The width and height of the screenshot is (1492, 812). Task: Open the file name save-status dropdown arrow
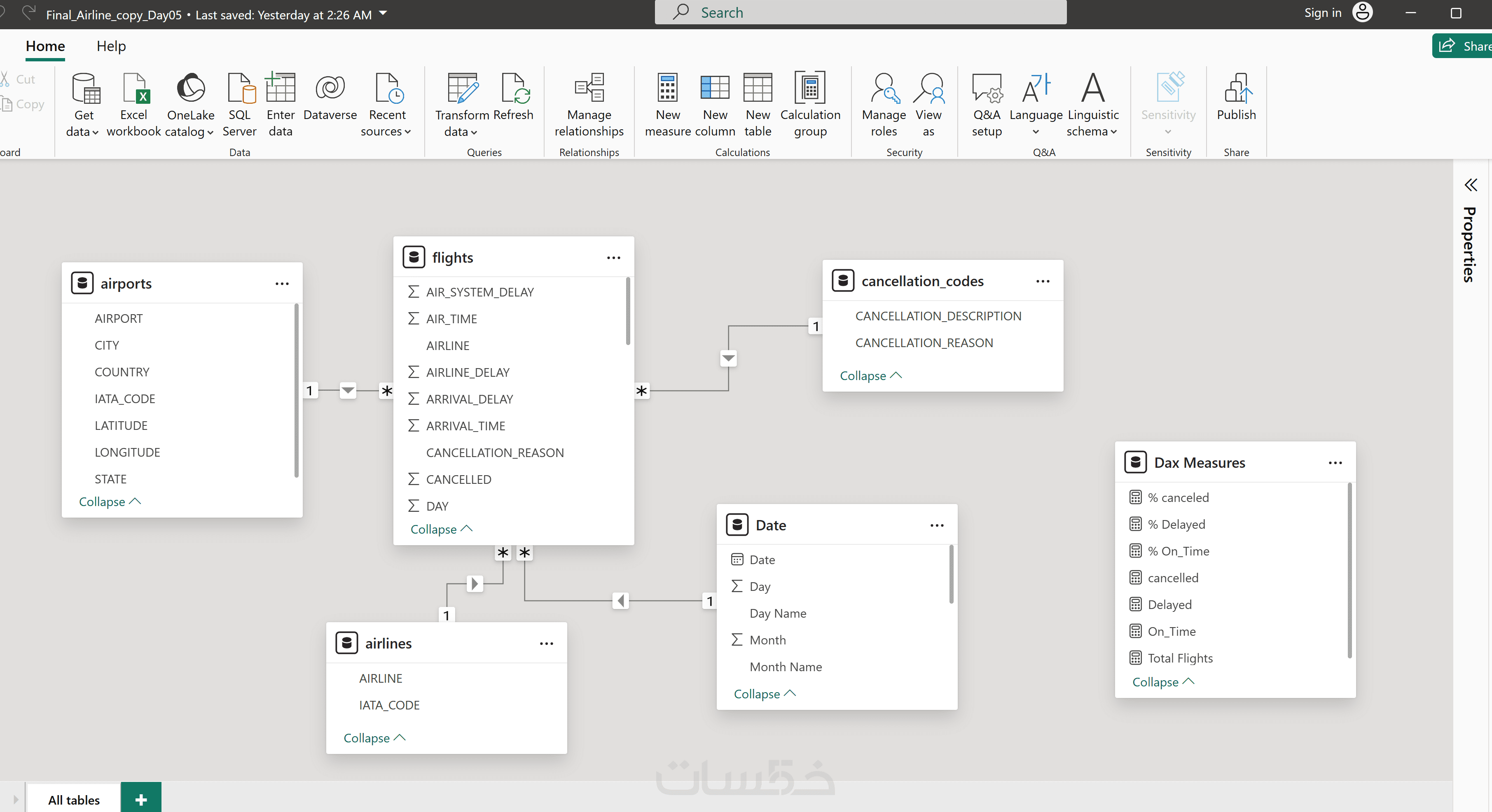coord(383,13)
